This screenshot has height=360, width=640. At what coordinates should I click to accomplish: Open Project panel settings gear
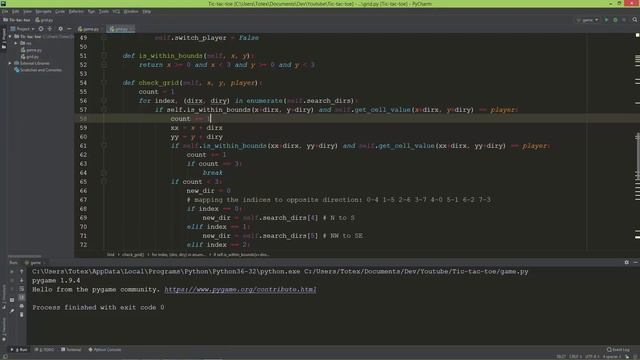(x=60, y=29)
